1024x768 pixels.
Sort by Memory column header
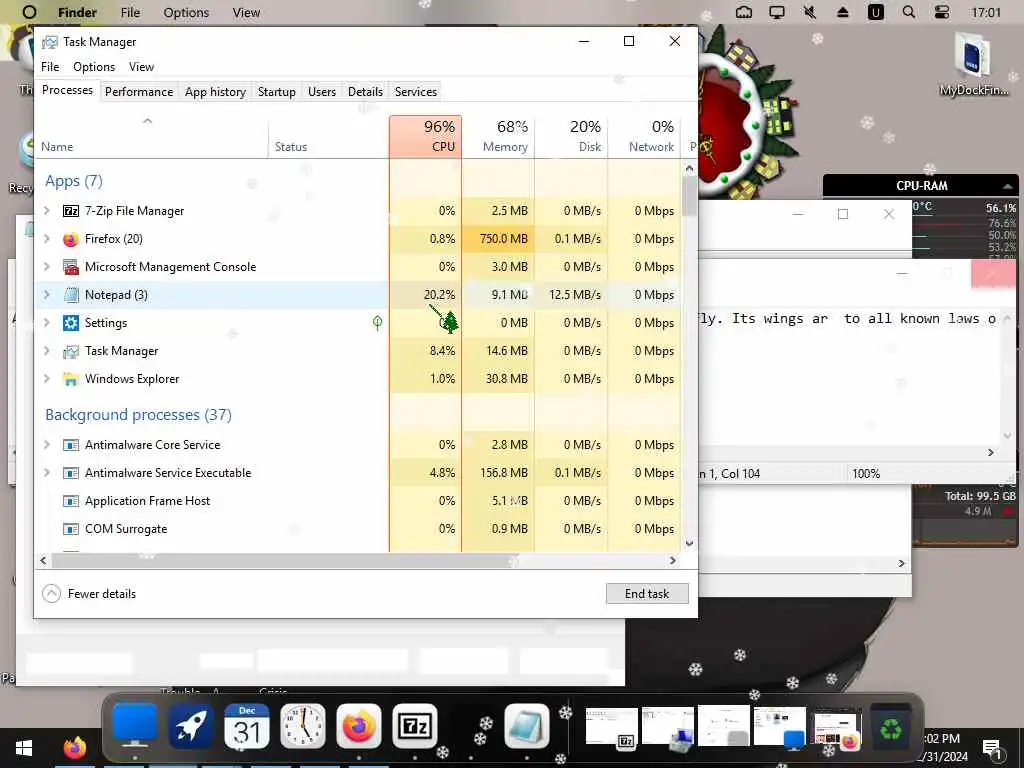click(x=498, y=136)
